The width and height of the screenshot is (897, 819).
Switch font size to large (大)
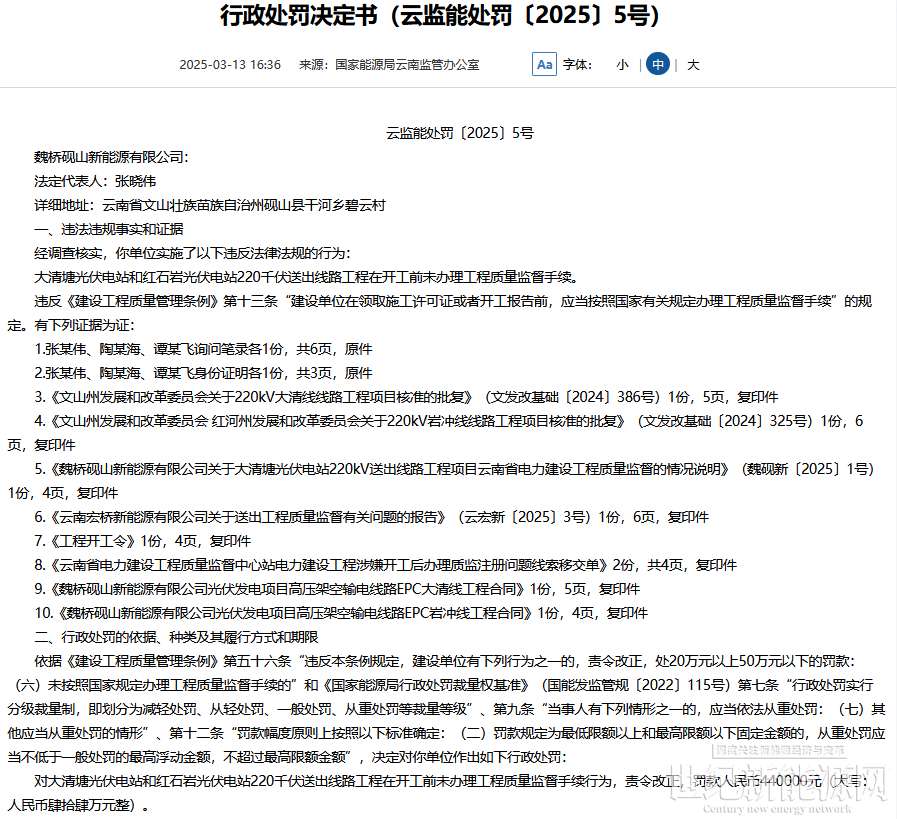pyautogui.click(x=693, y=64)
